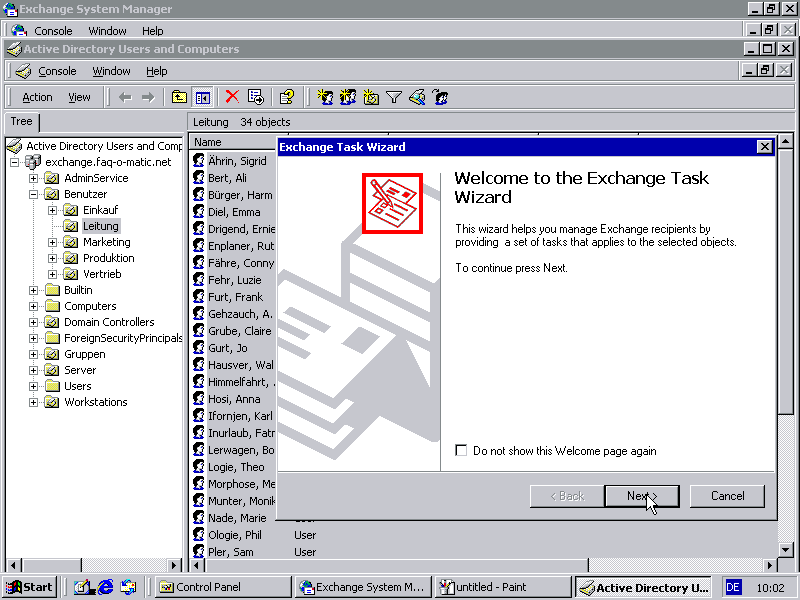This screenshot has height=600, width=800.
Task: Collapse the Benutzer tree node
Action: [x=33, y=194]
